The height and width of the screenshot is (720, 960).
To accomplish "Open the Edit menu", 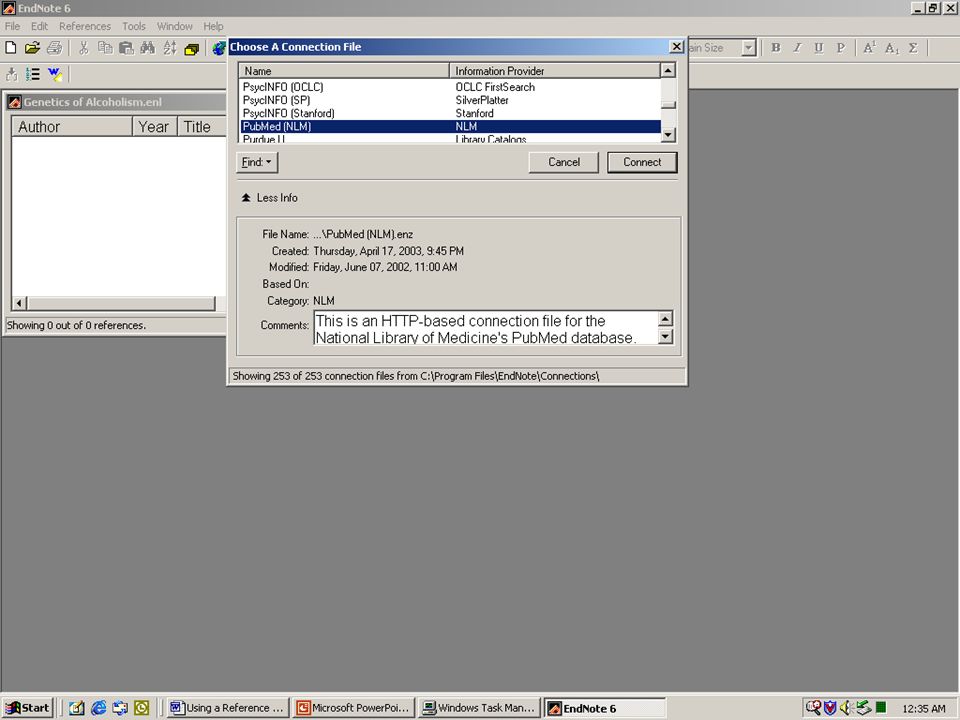I will click(x=39, y=26).
